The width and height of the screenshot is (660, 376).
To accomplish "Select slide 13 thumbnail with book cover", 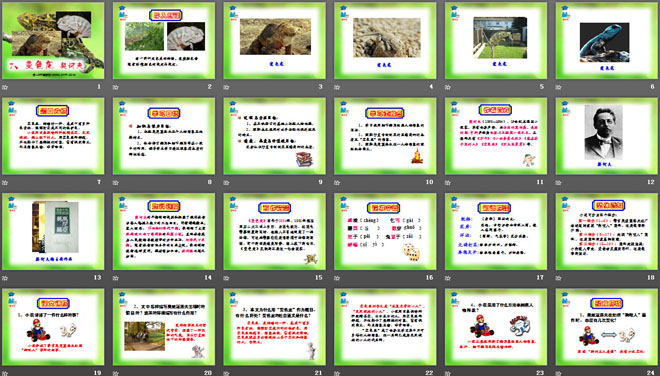I will pos(53,231).
